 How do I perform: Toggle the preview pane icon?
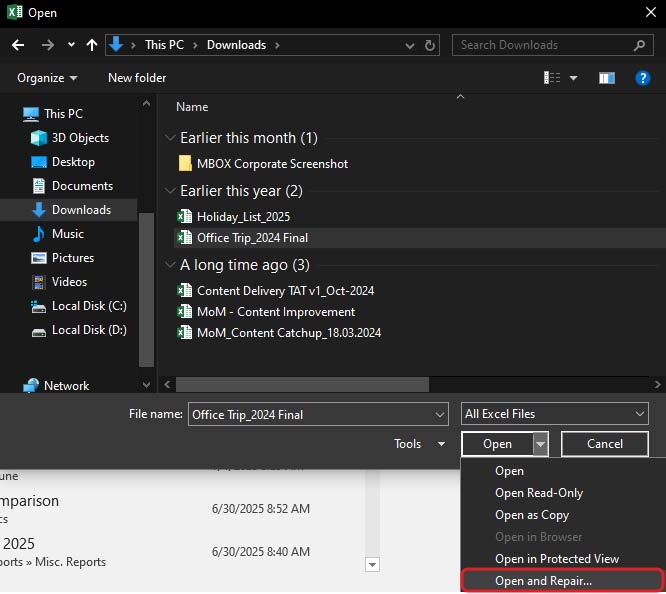tap(606, 78)
